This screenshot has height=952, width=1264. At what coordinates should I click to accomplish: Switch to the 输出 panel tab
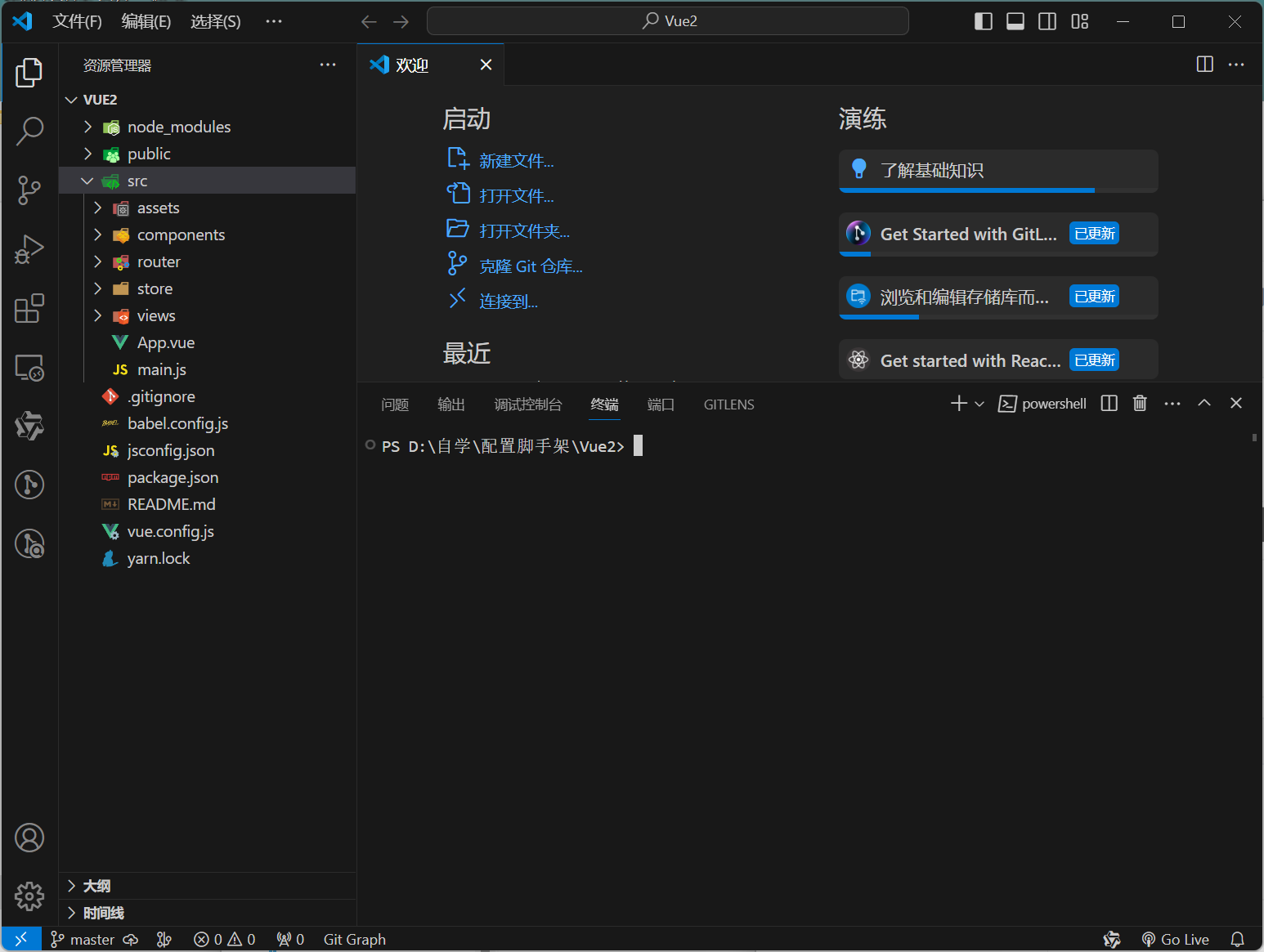[x=451, y=404]
